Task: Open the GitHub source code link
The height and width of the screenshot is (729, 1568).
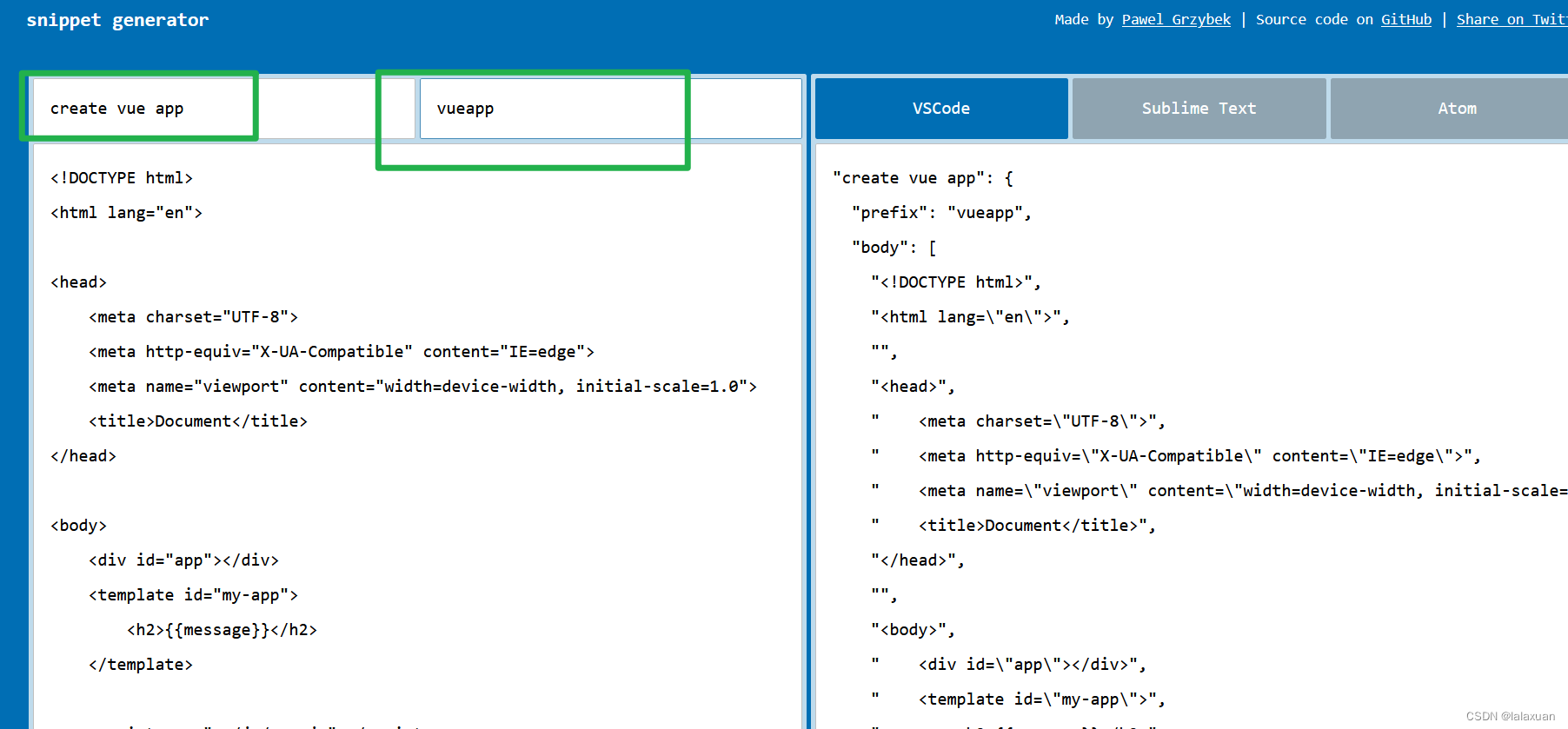Action: coord(1406,19)
